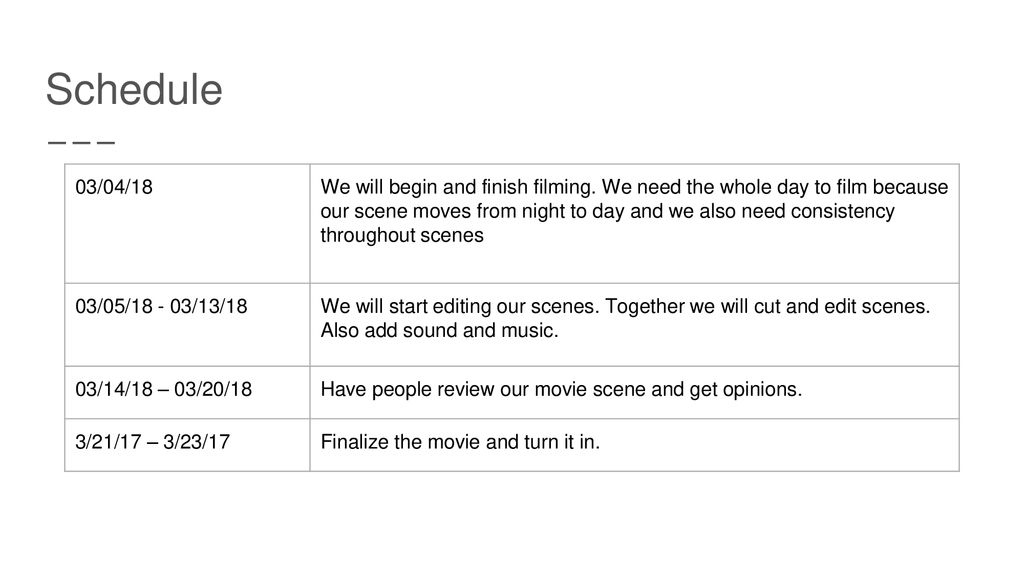This screenshot has width=1024, height=576.
Task: Click the "03/20/18" end date text
Action: click(213, 389)
